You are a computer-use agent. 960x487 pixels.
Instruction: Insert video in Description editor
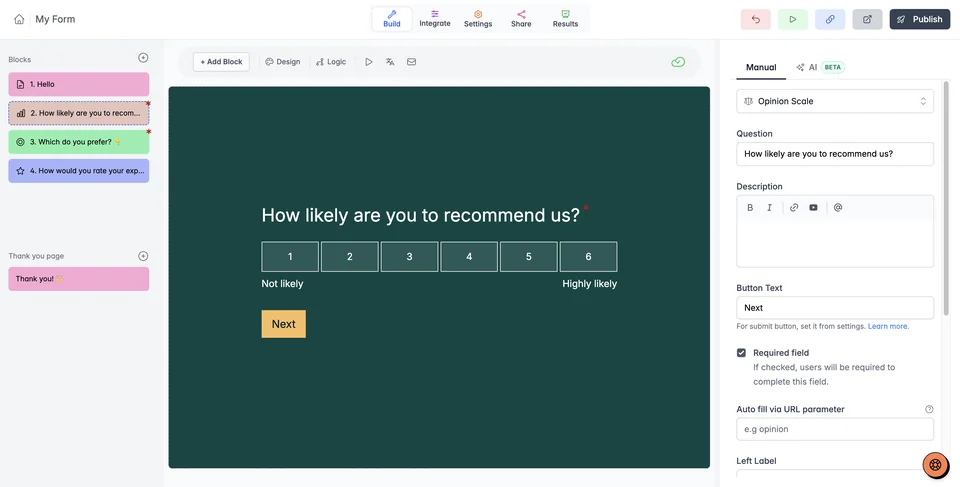tap(813, 208)
